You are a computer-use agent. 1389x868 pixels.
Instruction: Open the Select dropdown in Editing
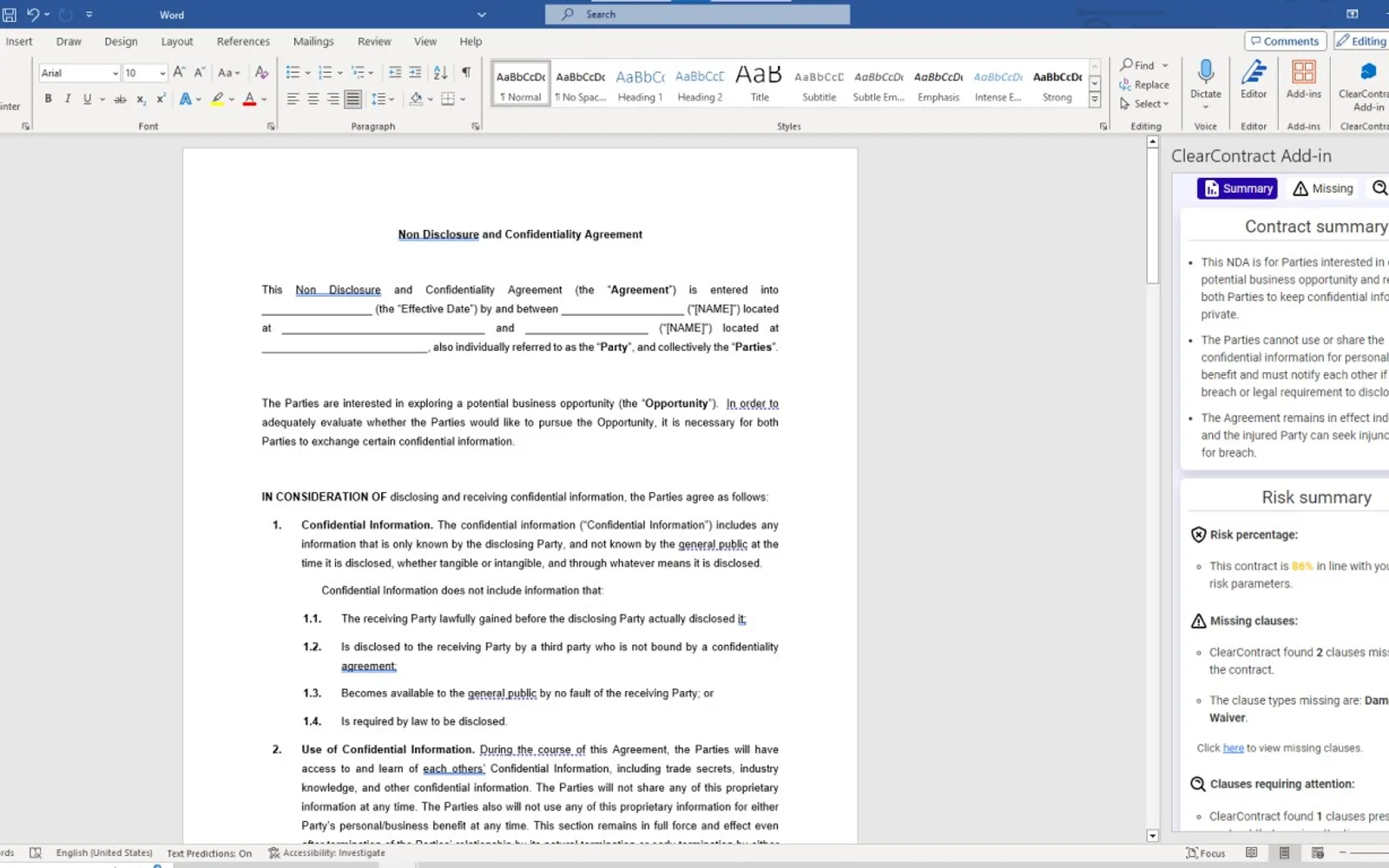click(1145, 103)
